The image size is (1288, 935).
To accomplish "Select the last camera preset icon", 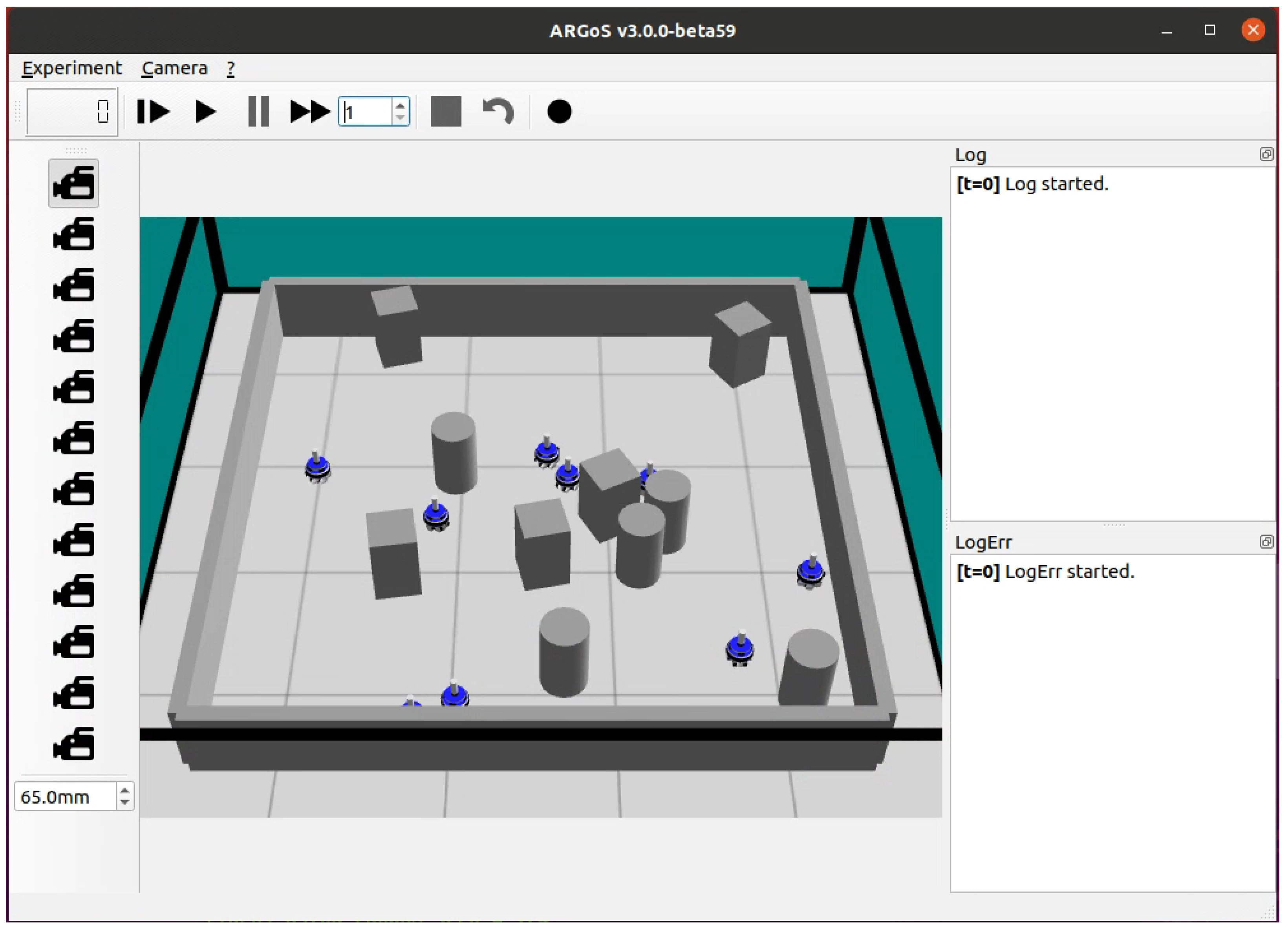I will [74, 744].
